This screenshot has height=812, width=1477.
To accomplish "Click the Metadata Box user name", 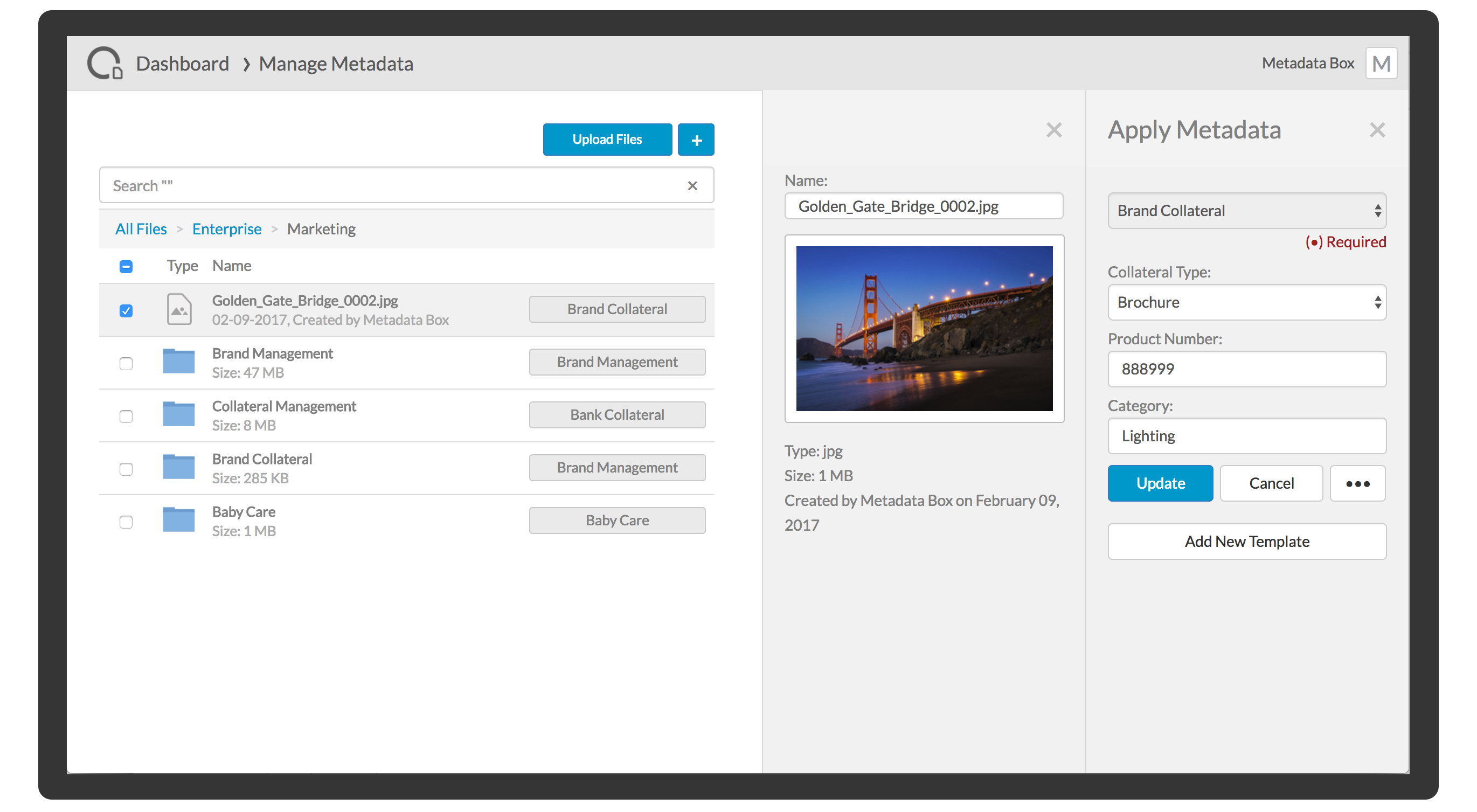I will click(x=1308, y=63).
